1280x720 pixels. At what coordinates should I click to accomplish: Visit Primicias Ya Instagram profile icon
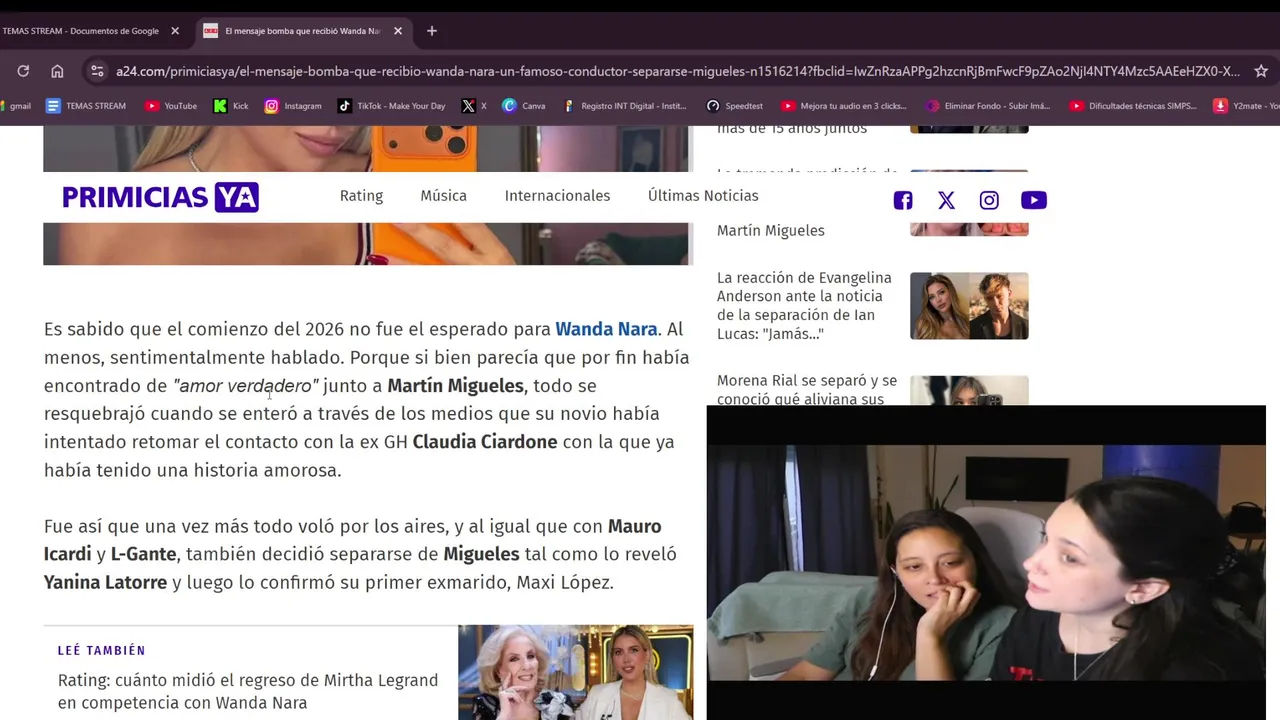[989, 200]
